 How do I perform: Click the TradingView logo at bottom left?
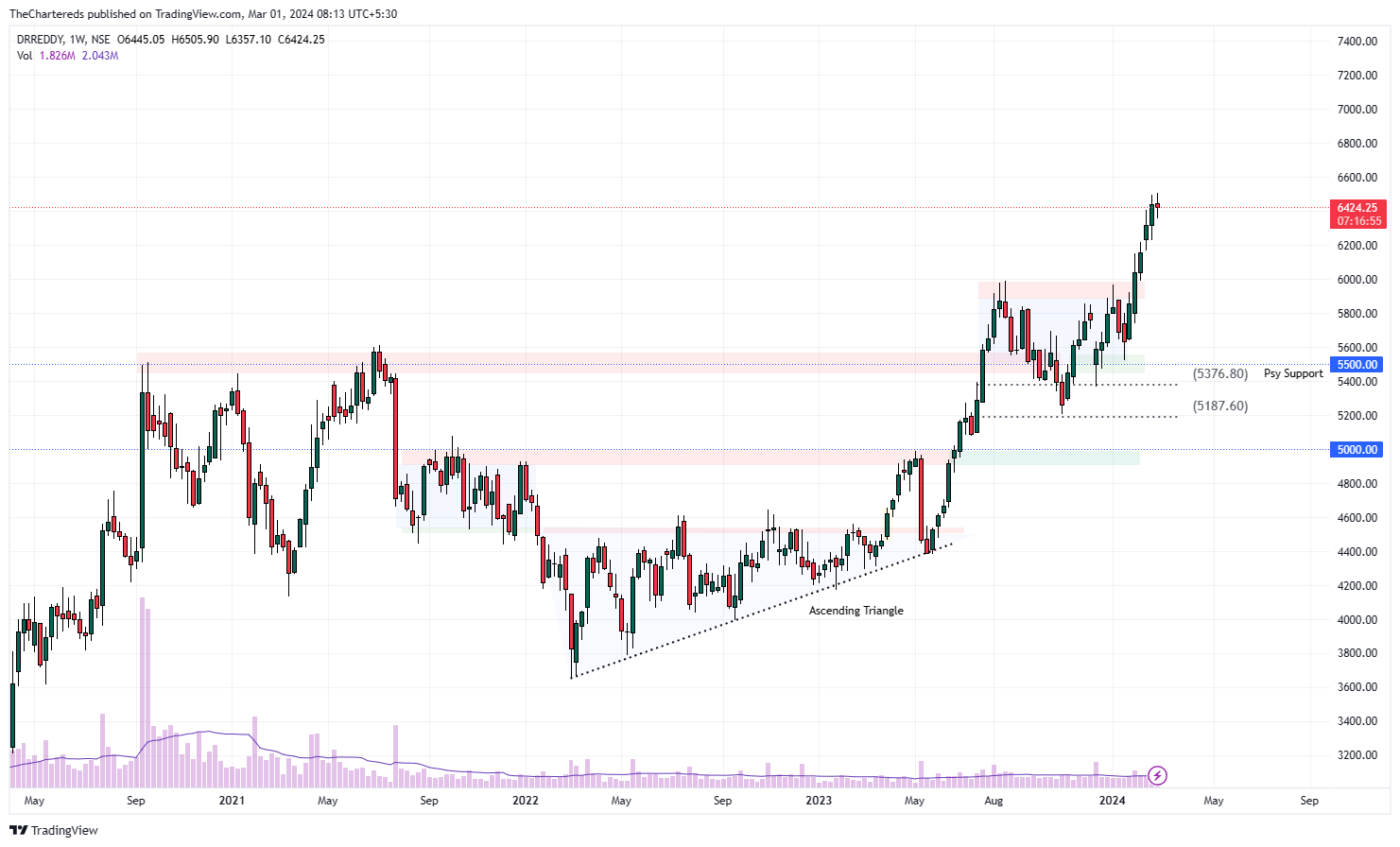point(54,830)
